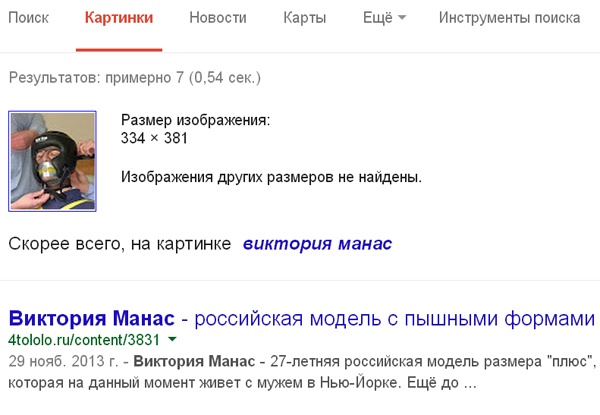Image resolution: width=600 pixels, height=415 pixels.
Task: Switch to the Новости tab
Action: coord(217,18)
